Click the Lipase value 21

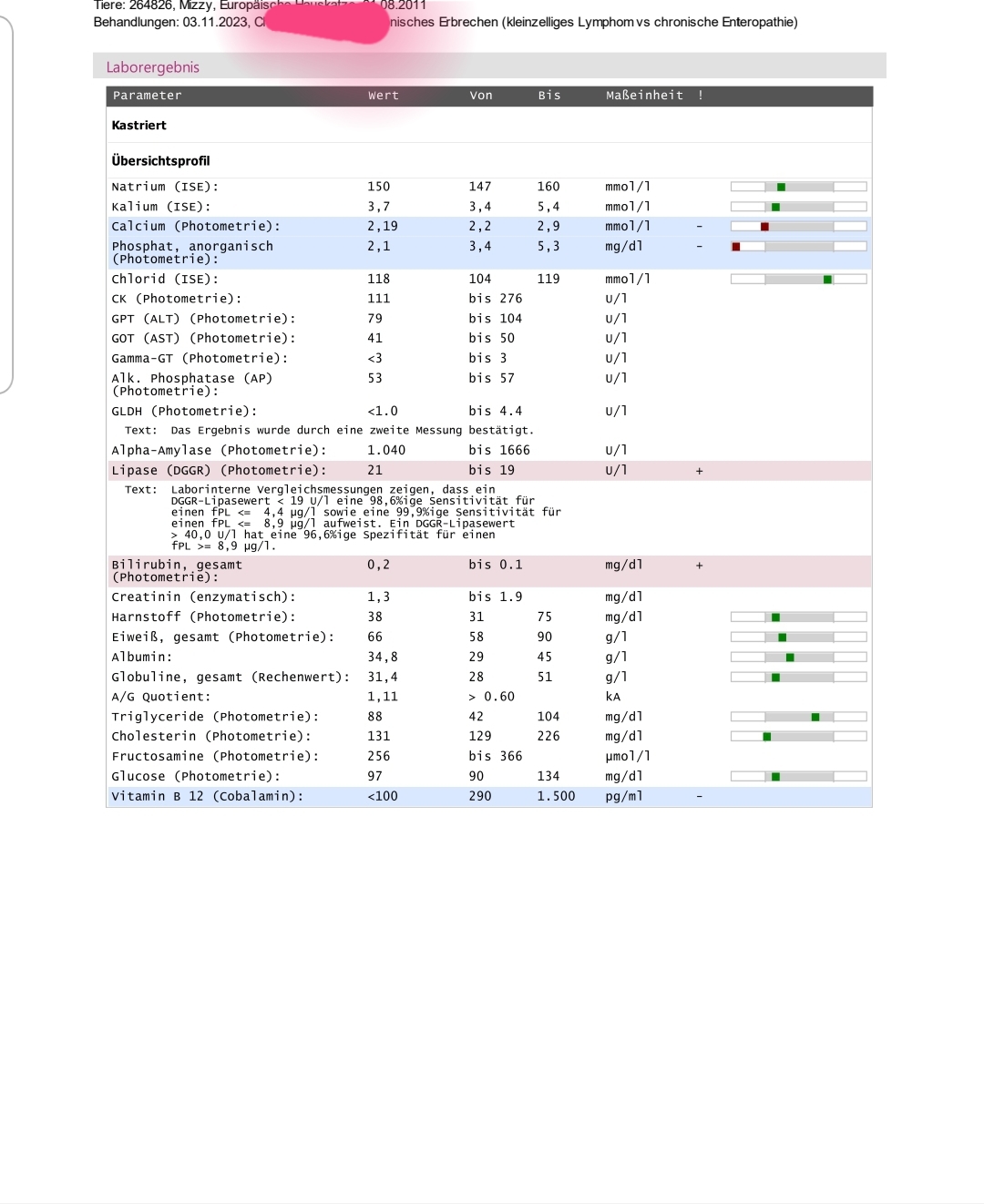click(374, 471)
